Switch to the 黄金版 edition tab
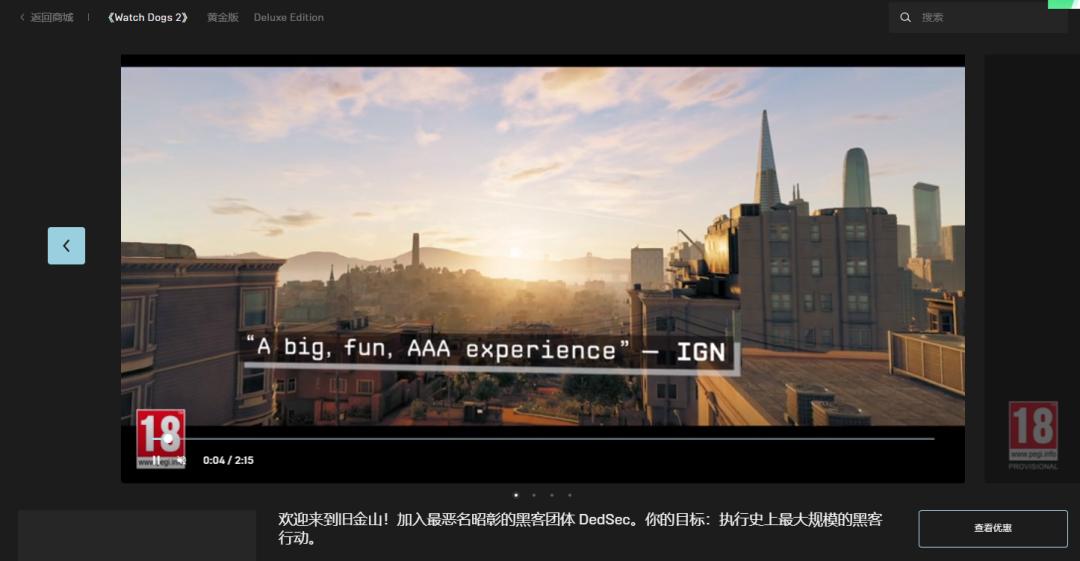Viewport: 1080px width, 561px height. point(222,17)
